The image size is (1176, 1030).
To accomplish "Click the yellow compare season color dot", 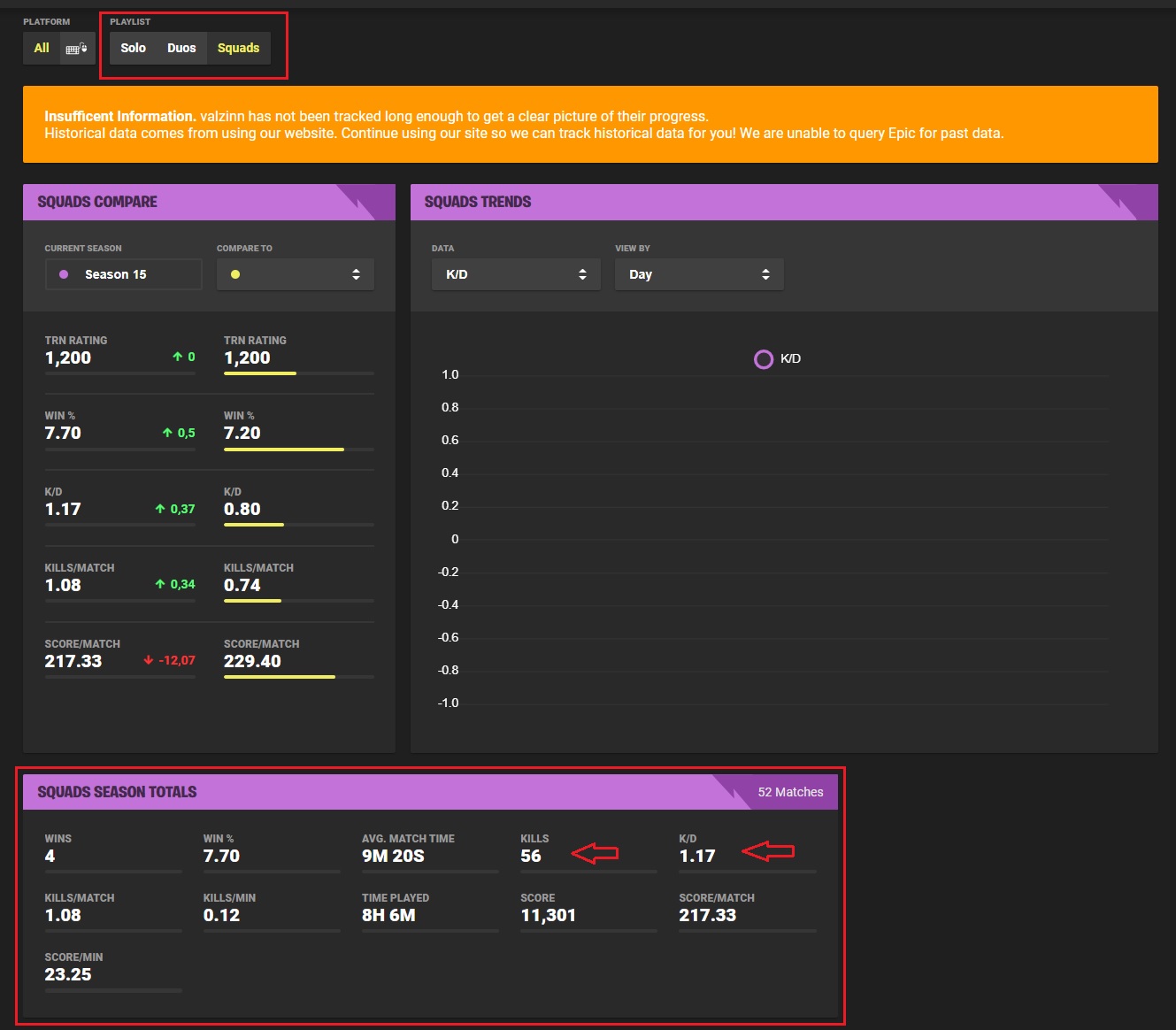I will pos(235,274).
